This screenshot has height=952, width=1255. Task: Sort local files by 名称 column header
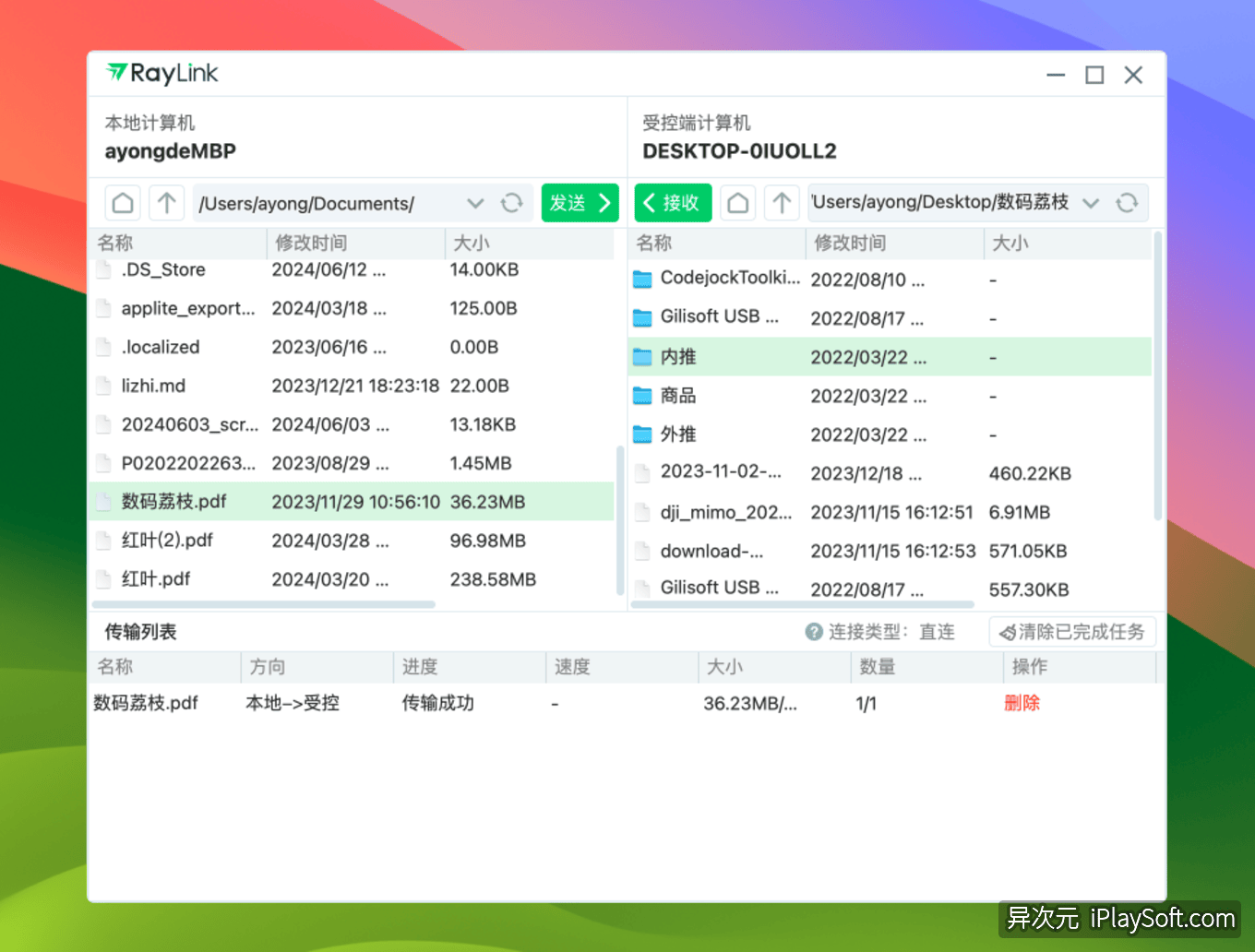pyautogui.click(x=115, y=243)
